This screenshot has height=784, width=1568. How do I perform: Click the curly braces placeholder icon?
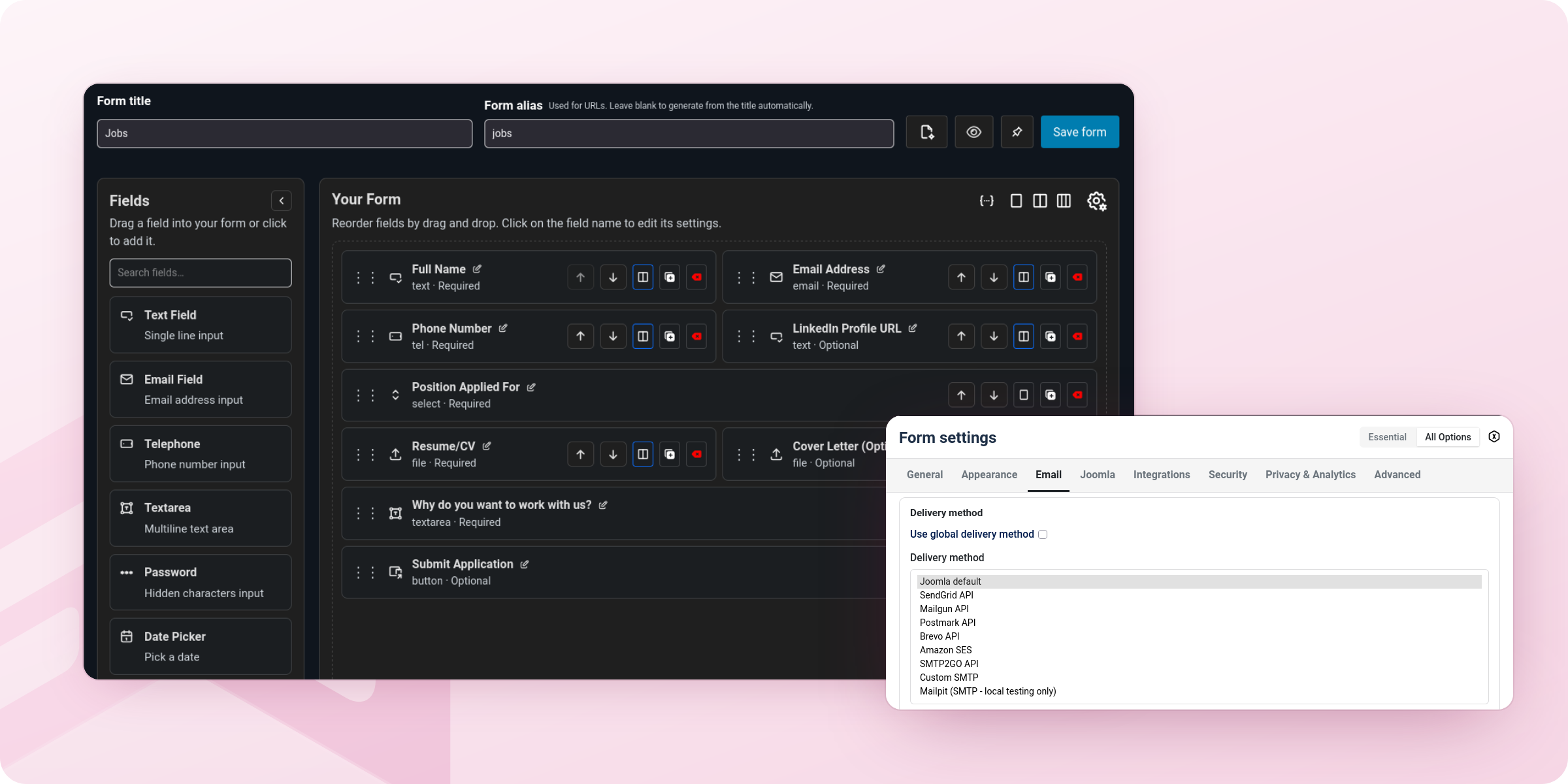click(987, 201)
